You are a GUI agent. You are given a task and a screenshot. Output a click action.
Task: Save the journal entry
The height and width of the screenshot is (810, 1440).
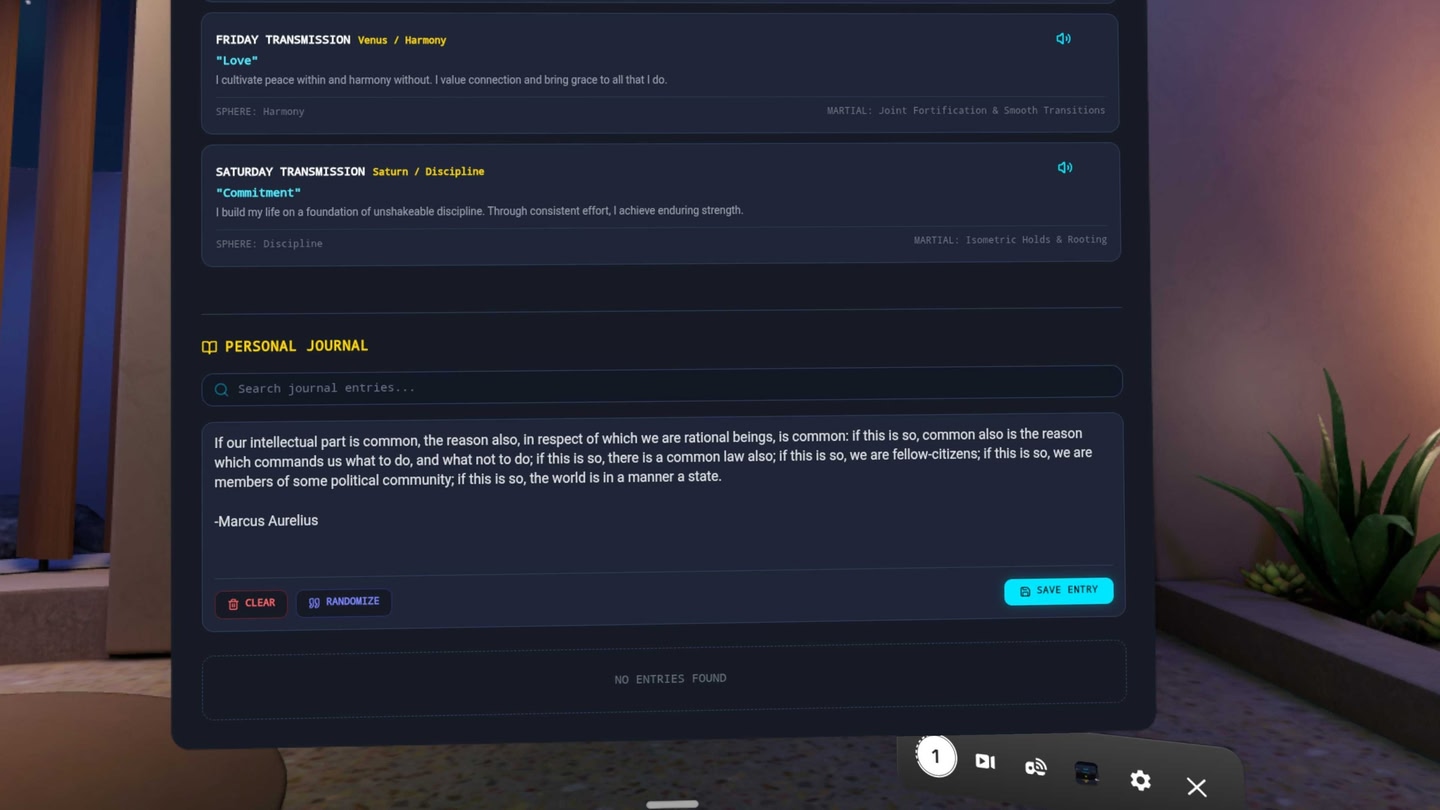pos(1058,591)
